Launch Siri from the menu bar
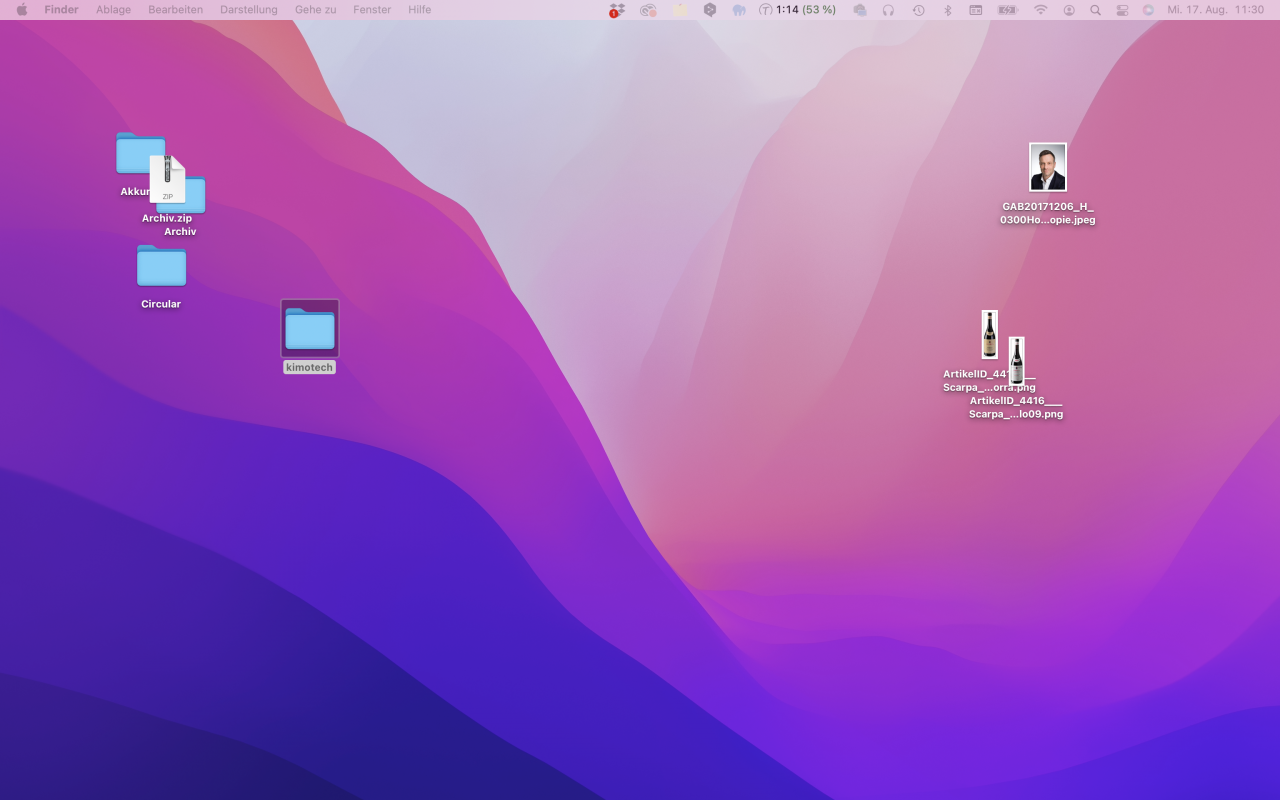 1148,10
